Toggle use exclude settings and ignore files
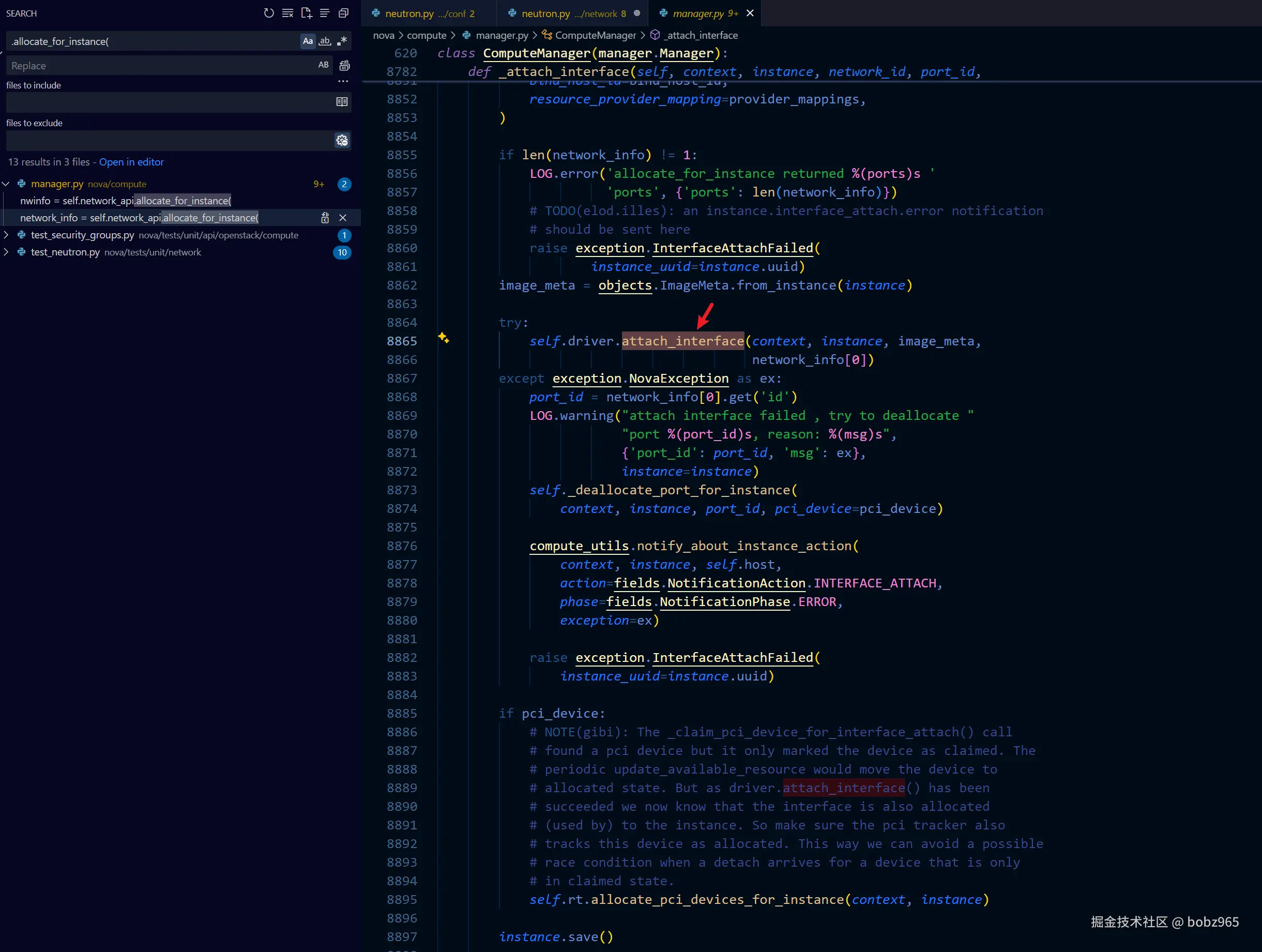The width and height of the screenshot is (1262, 952). point(342,141)
